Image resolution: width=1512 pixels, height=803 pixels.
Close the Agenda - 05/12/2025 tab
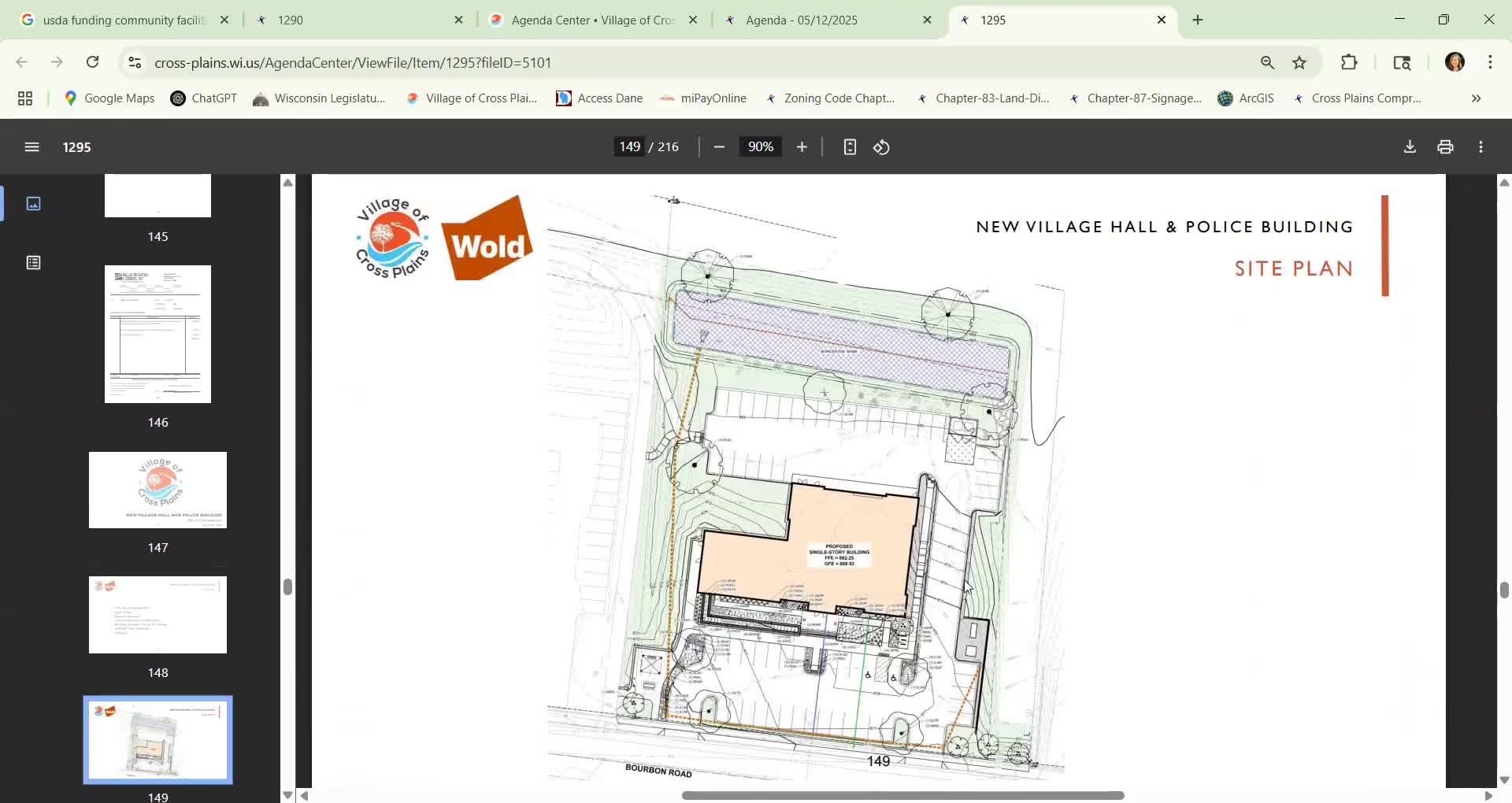click(928, 20)
